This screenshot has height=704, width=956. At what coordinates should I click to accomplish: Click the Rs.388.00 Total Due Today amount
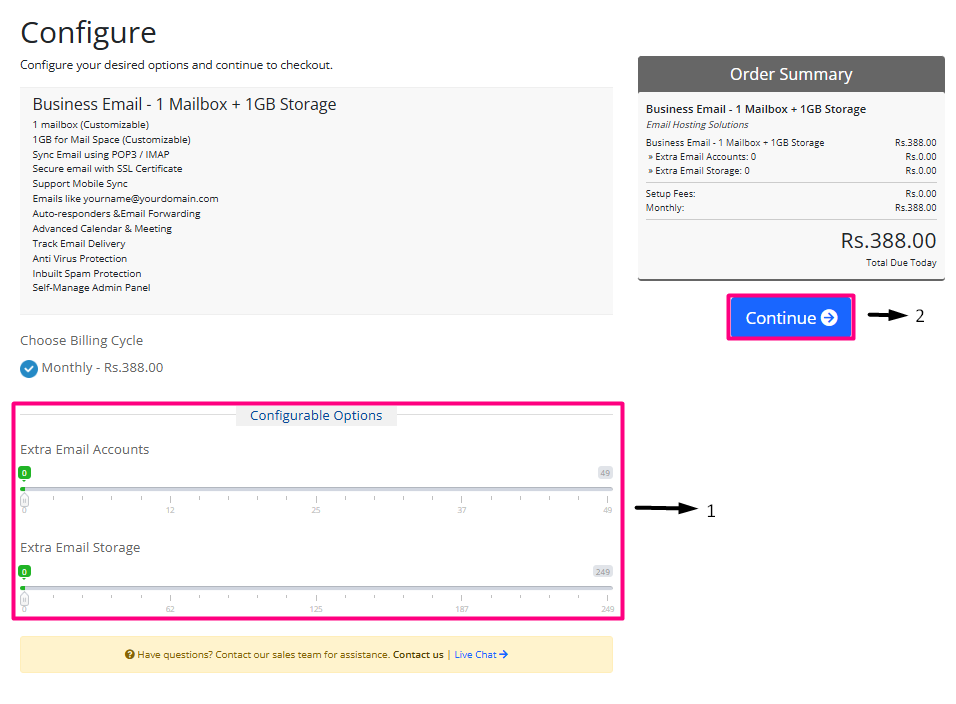(888, 241)
